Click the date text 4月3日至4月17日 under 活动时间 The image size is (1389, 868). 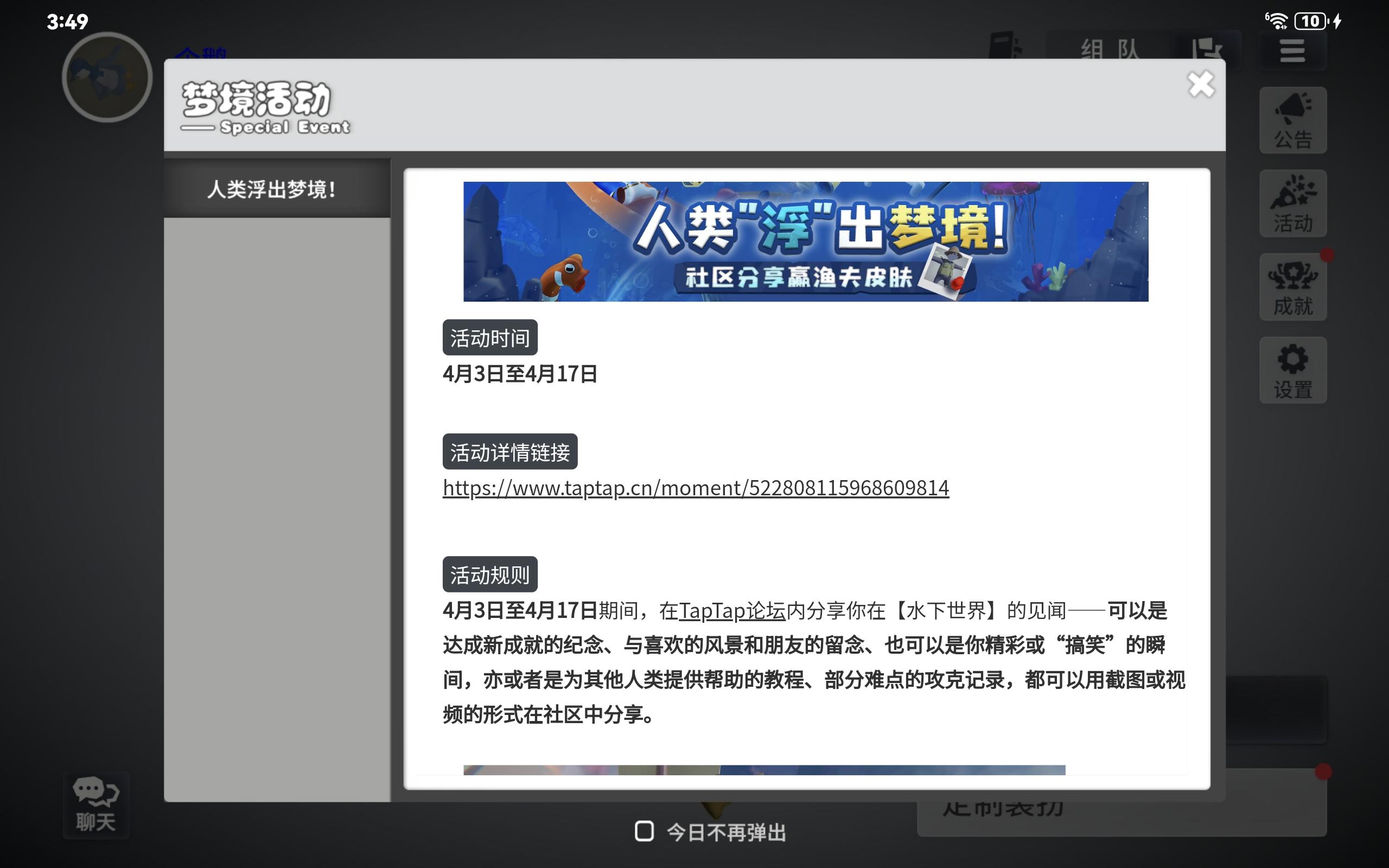pos(520,374)
